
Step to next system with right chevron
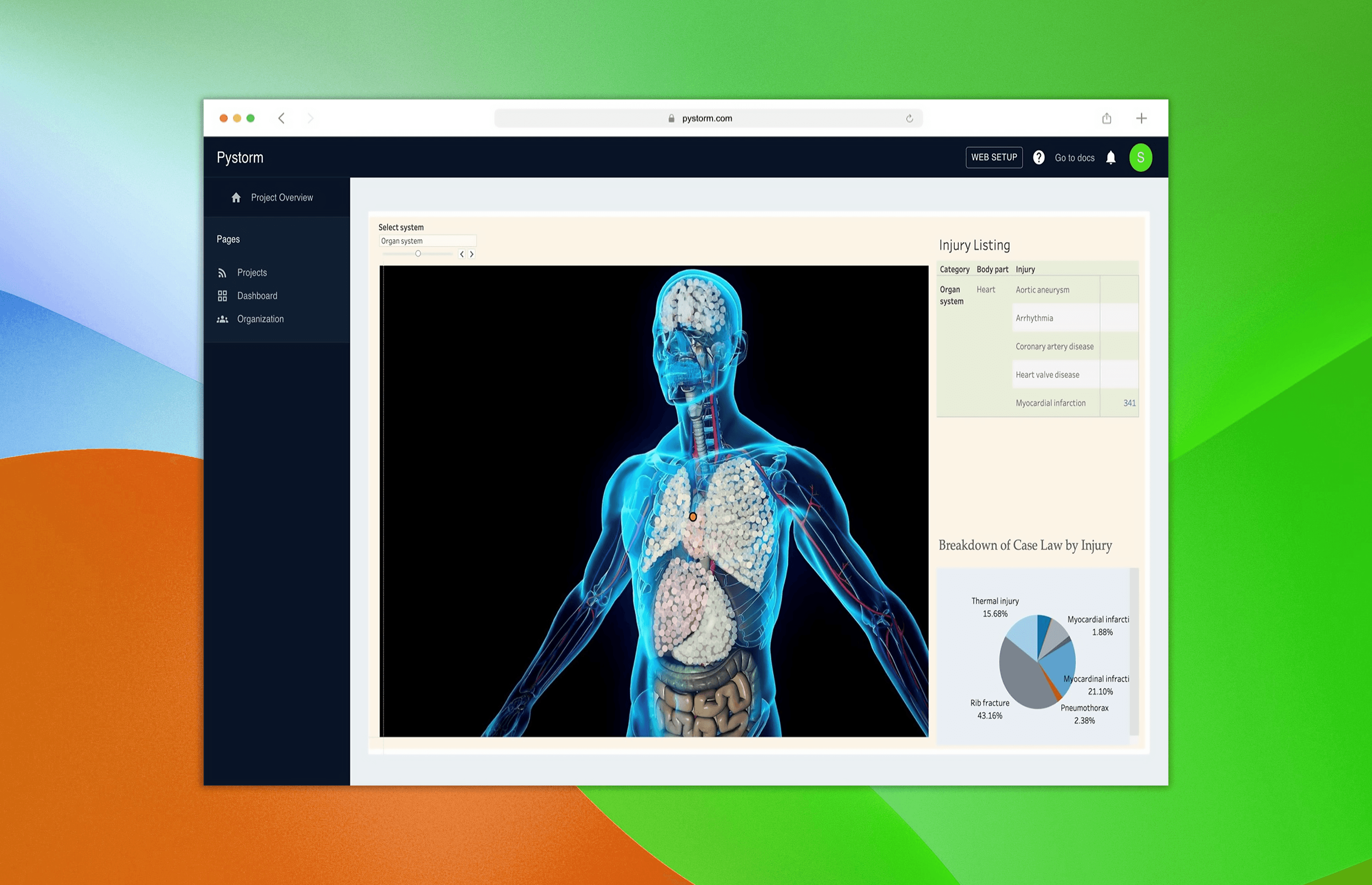click(471, 254)
